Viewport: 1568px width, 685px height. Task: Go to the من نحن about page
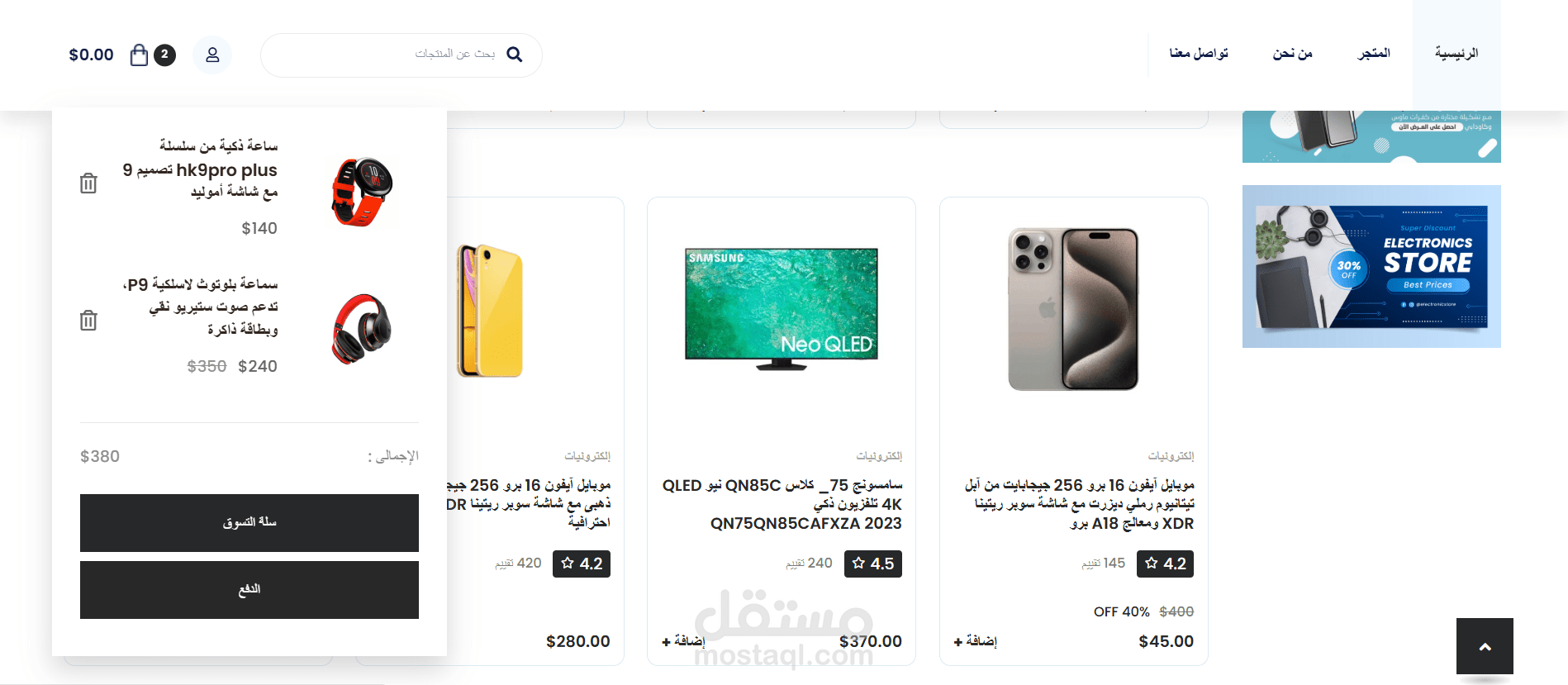(x=1292, y=54)
